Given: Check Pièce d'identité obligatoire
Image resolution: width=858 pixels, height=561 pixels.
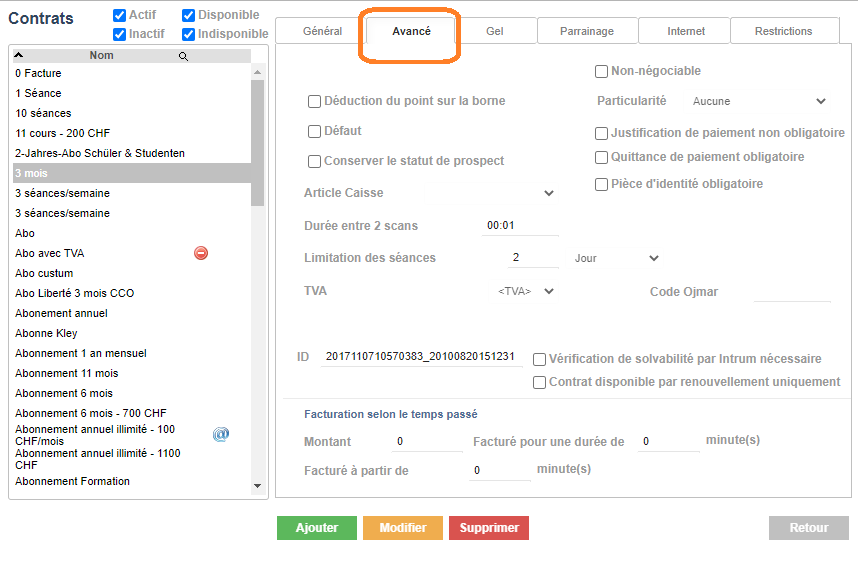Looking at the screenshot, I should 602,184.
